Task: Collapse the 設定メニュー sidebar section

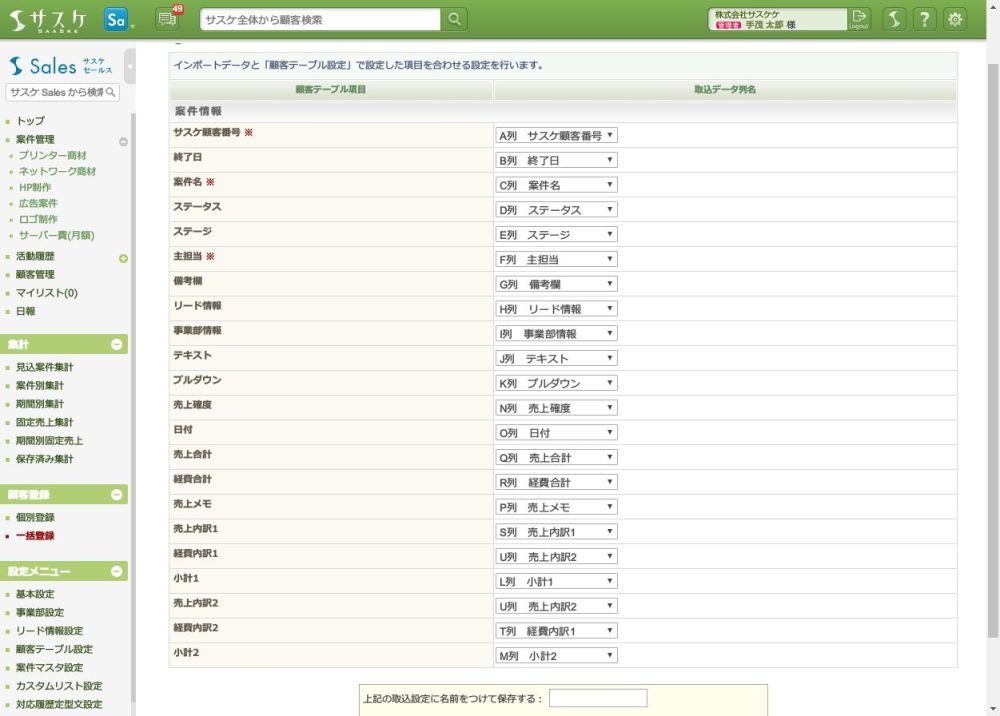Action: coord(117,571)
